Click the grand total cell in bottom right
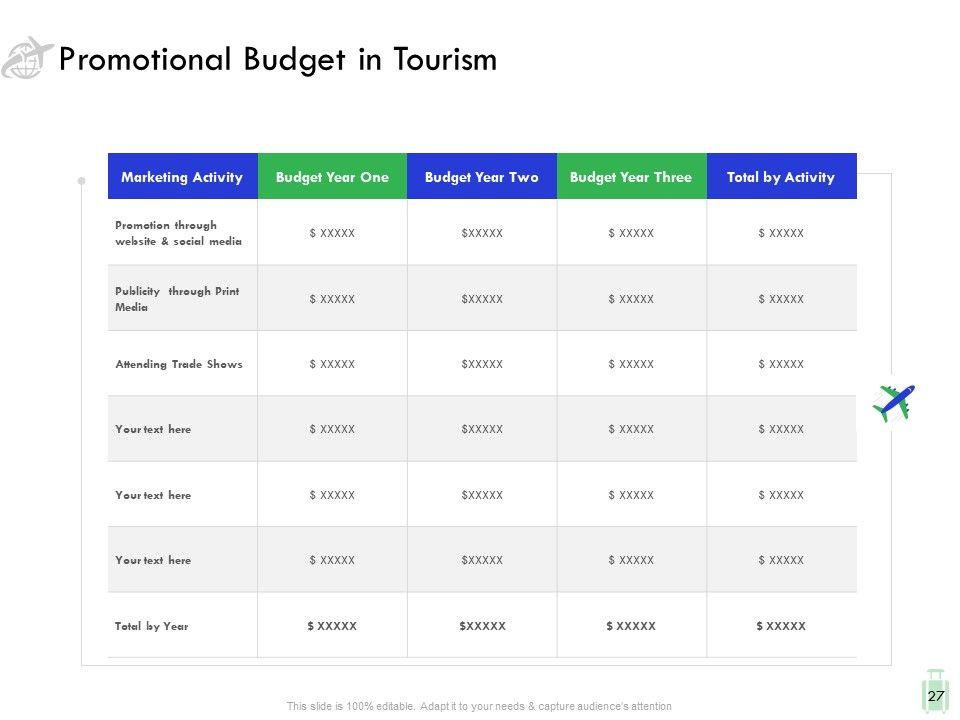The width and height of the screenshot is (960, 720). click(x=781, y=626)
